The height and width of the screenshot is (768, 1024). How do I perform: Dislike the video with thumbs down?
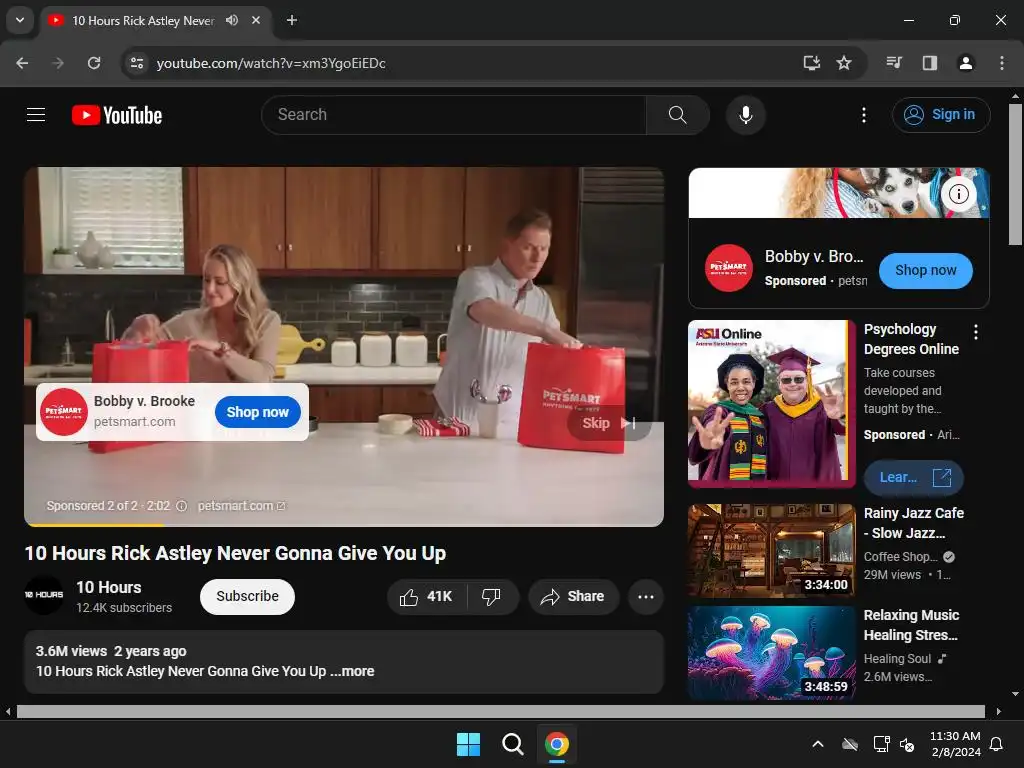492,596
